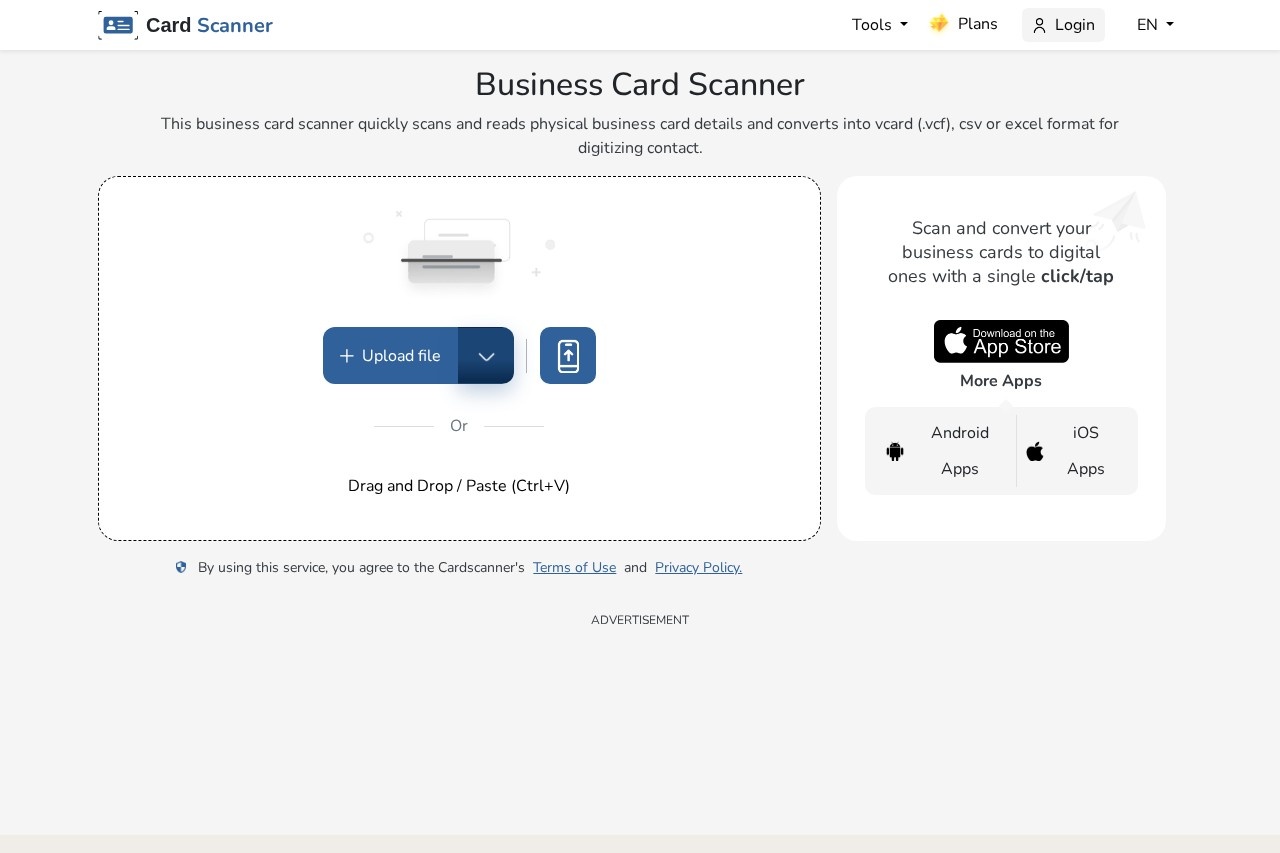Click the Plans star icon
The image size is (1280, 853).
(939, 24)
